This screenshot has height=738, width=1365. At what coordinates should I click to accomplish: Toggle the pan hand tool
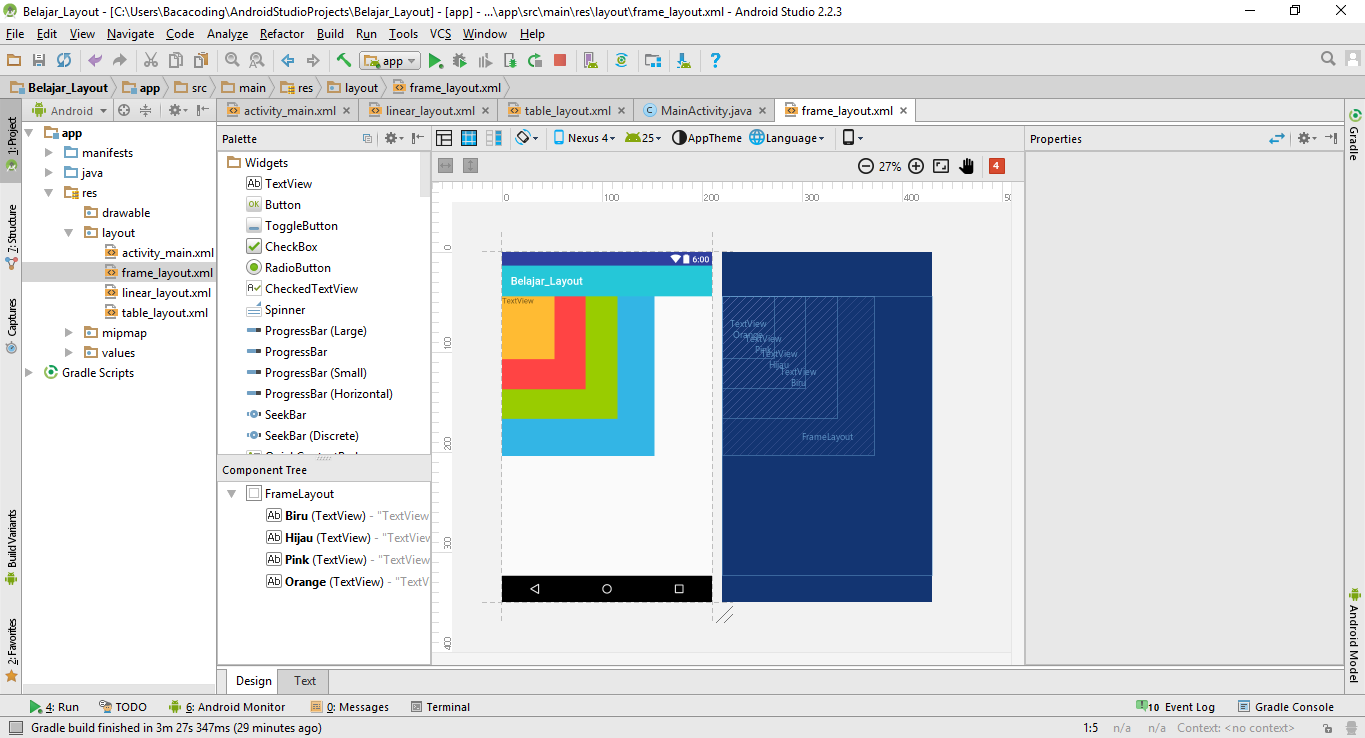[x=966, y=166]
